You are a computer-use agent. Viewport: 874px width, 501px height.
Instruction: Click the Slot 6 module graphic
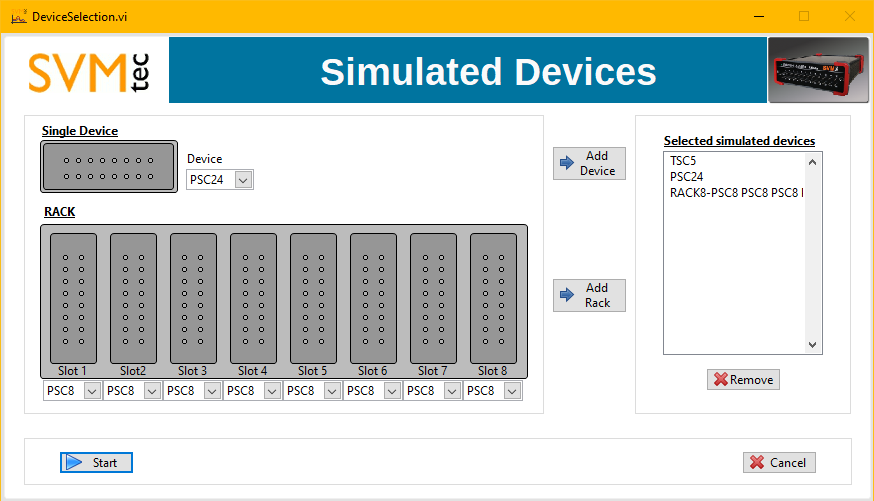373,298
